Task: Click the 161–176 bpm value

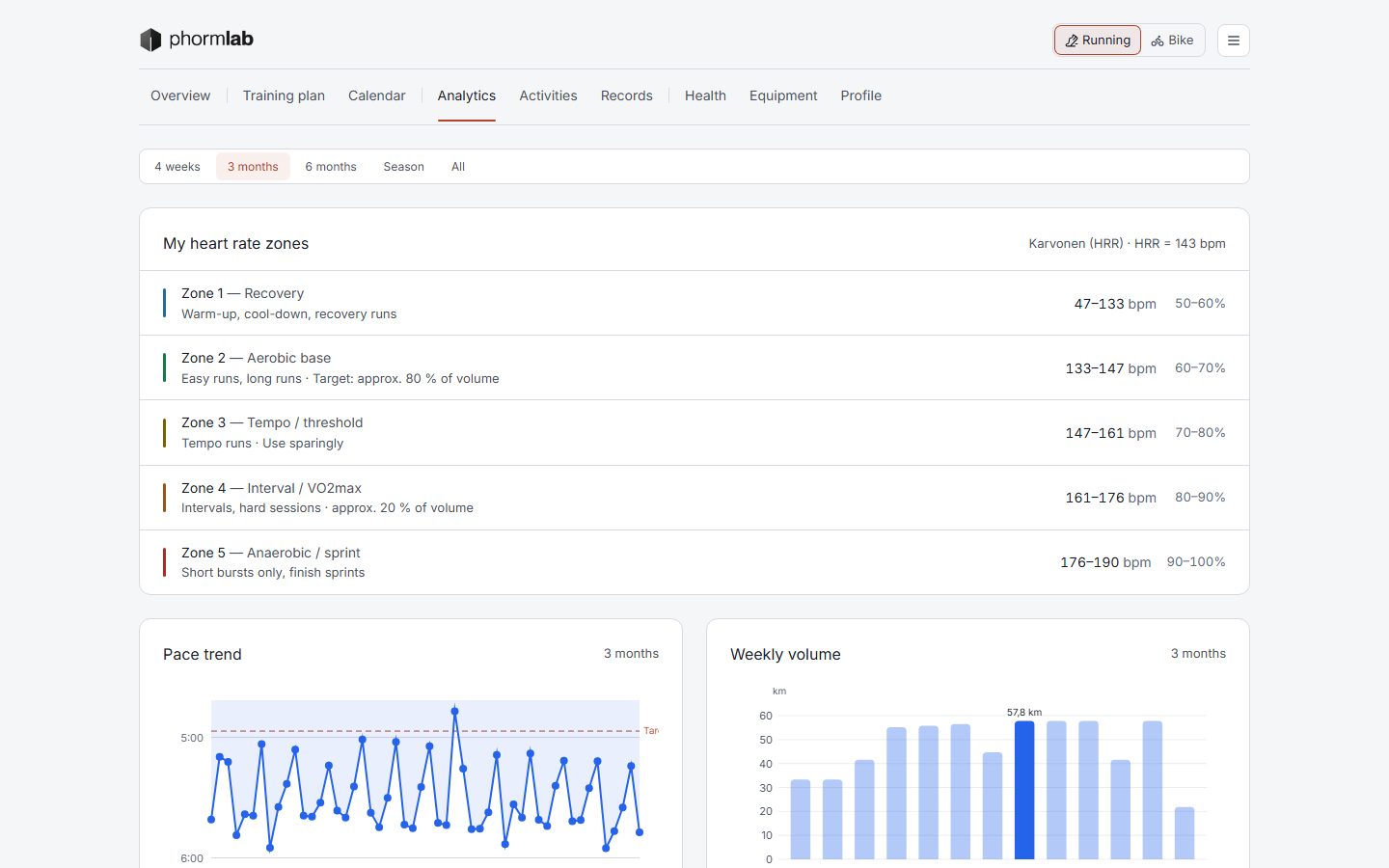Action: click(1110, 498)
